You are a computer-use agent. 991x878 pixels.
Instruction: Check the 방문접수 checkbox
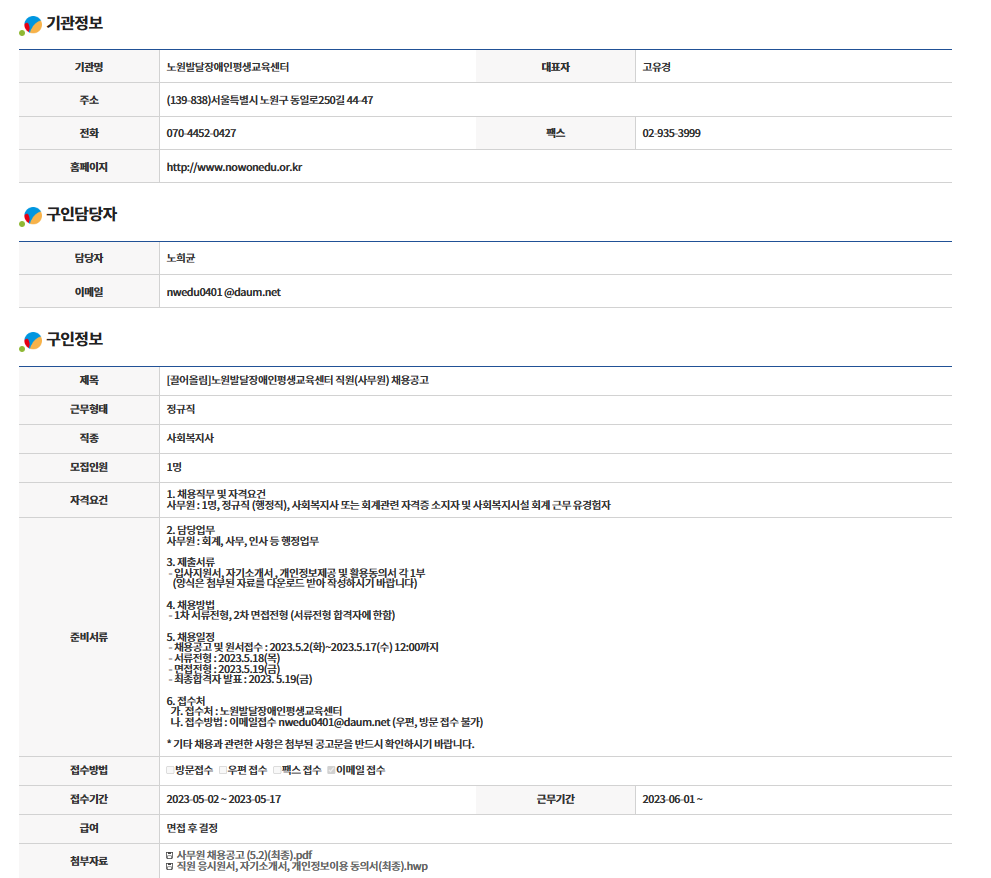(x=170, y=770)
